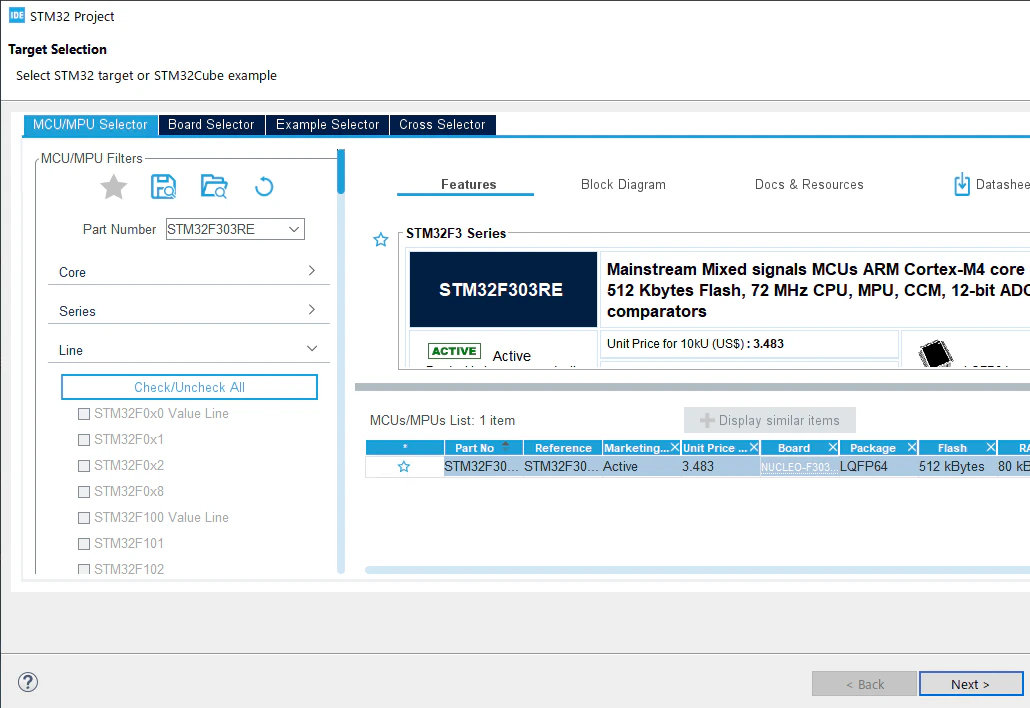Viewport: 1030px width, 708px height.
Task: Click the Reference column header
Action: pos(563,448)
